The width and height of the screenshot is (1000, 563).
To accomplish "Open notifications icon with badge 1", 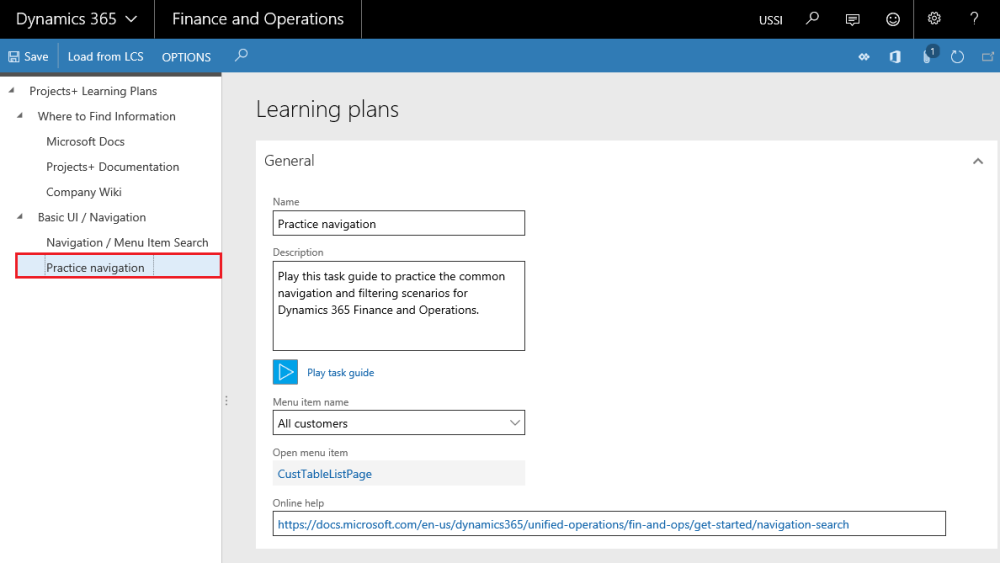I will click(929, 55).
